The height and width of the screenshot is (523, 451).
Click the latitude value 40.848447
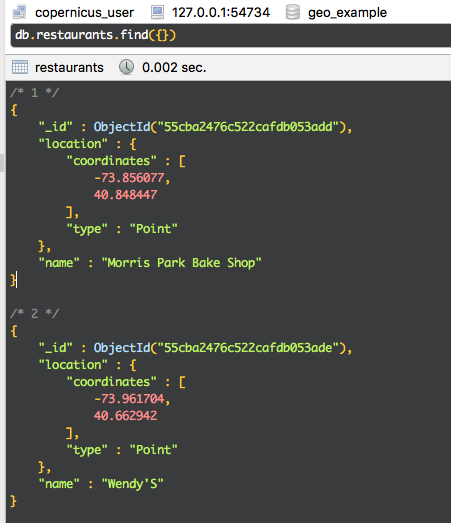coord(125,195)
